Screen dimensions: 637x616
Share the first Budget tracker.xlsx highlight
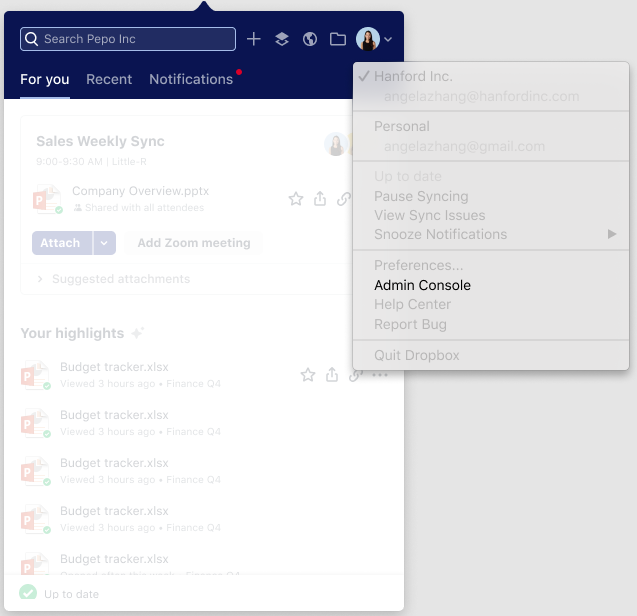332,375
